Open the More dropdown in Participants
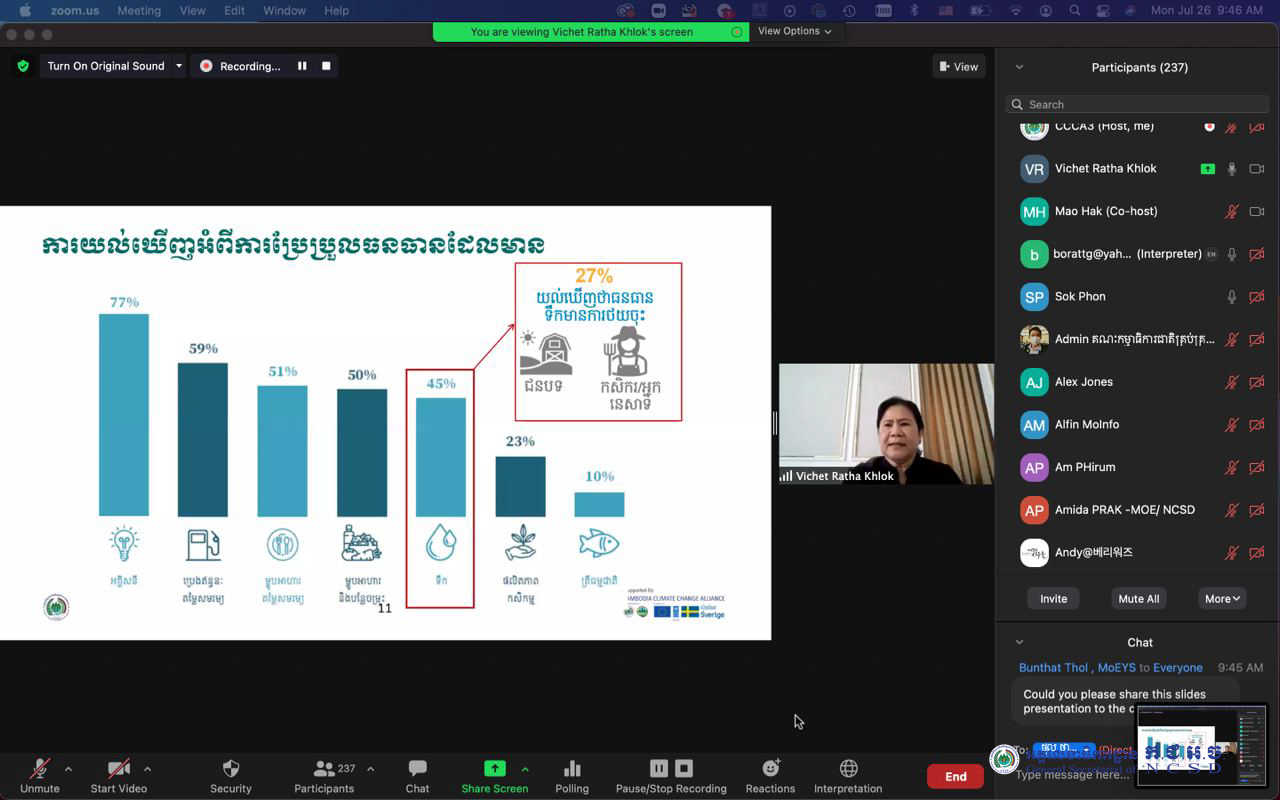Viewport: 1280px width, 800px height. 1222,599
